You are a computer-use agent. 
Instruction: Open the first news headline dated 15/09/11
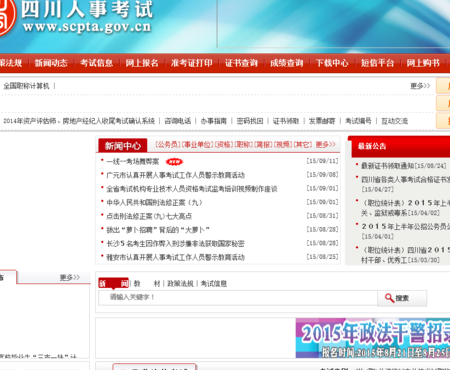click(x=133, y=162)
